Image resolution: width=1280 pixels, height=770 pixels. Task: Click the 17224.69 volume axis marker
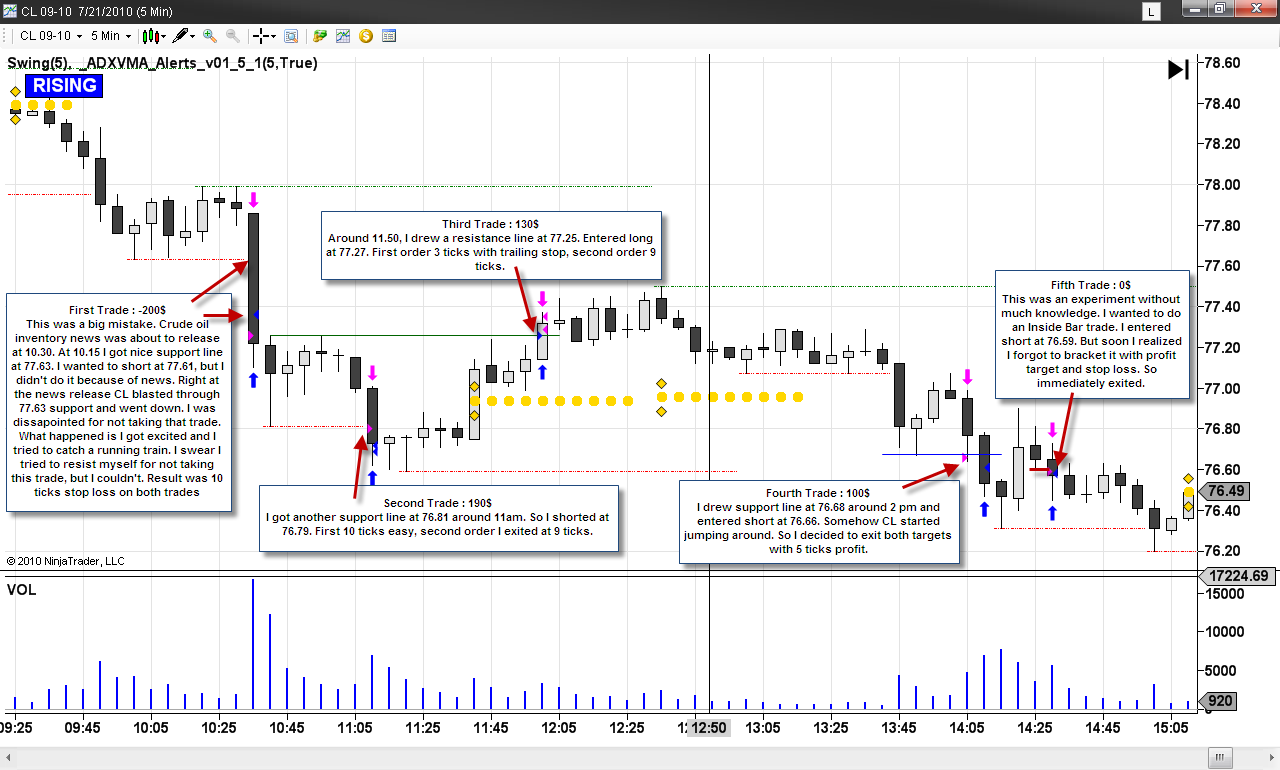click(1238, 576)
